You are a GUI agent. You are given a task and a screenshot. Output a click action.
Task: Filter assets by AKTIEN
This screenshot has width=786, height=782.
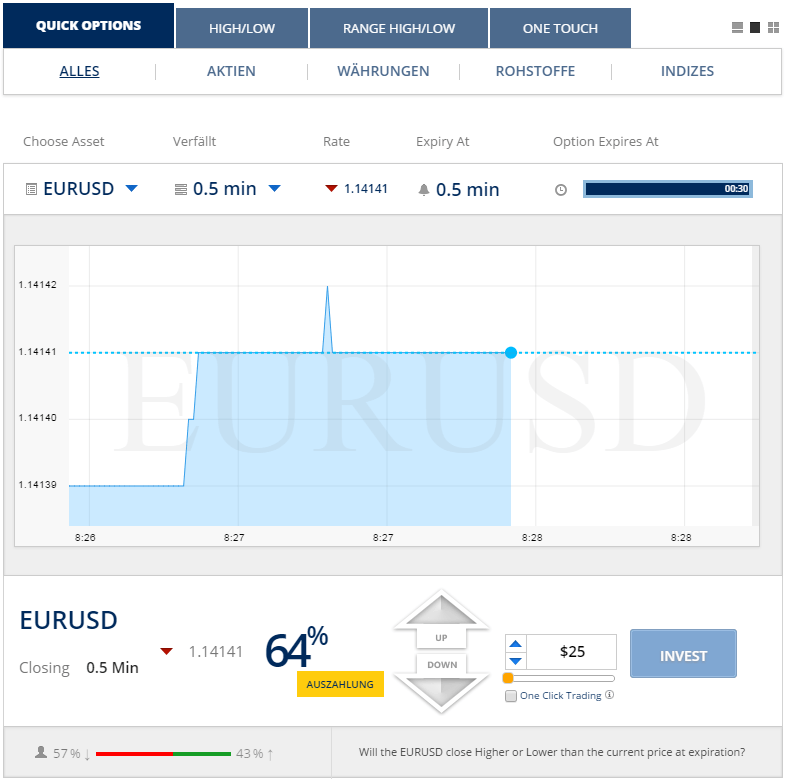[231, 71]
